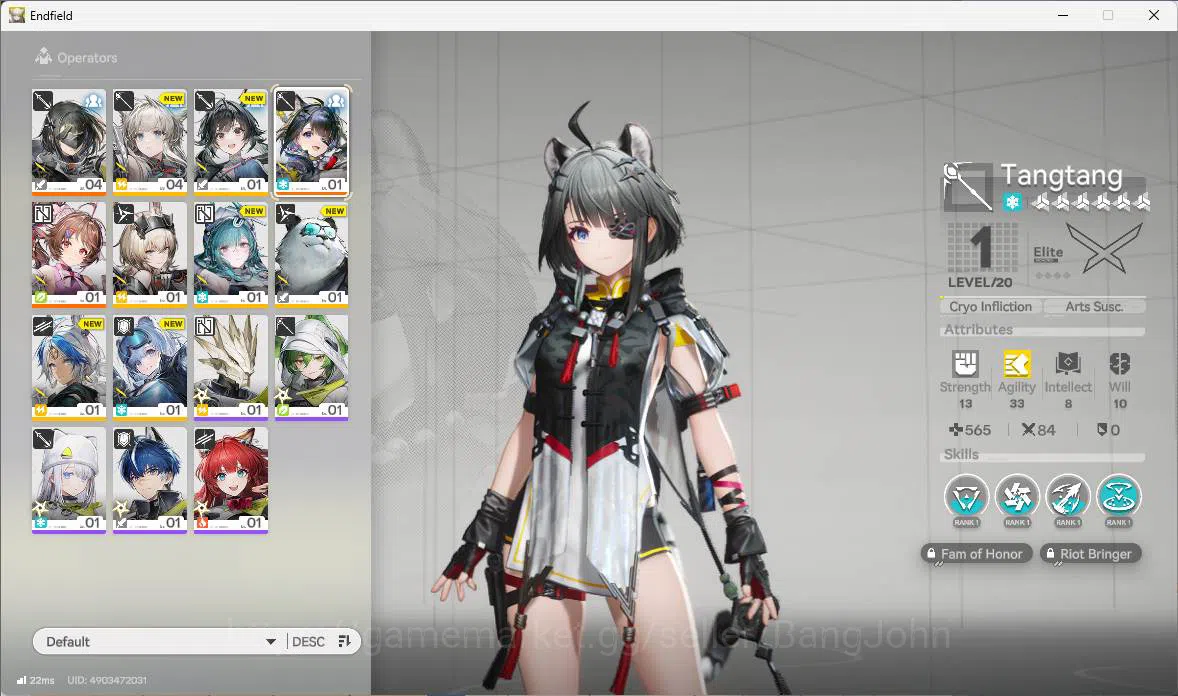Close the Endfield window
Viewport: 1178px width, 696px height.
(x=1154, y=15)
